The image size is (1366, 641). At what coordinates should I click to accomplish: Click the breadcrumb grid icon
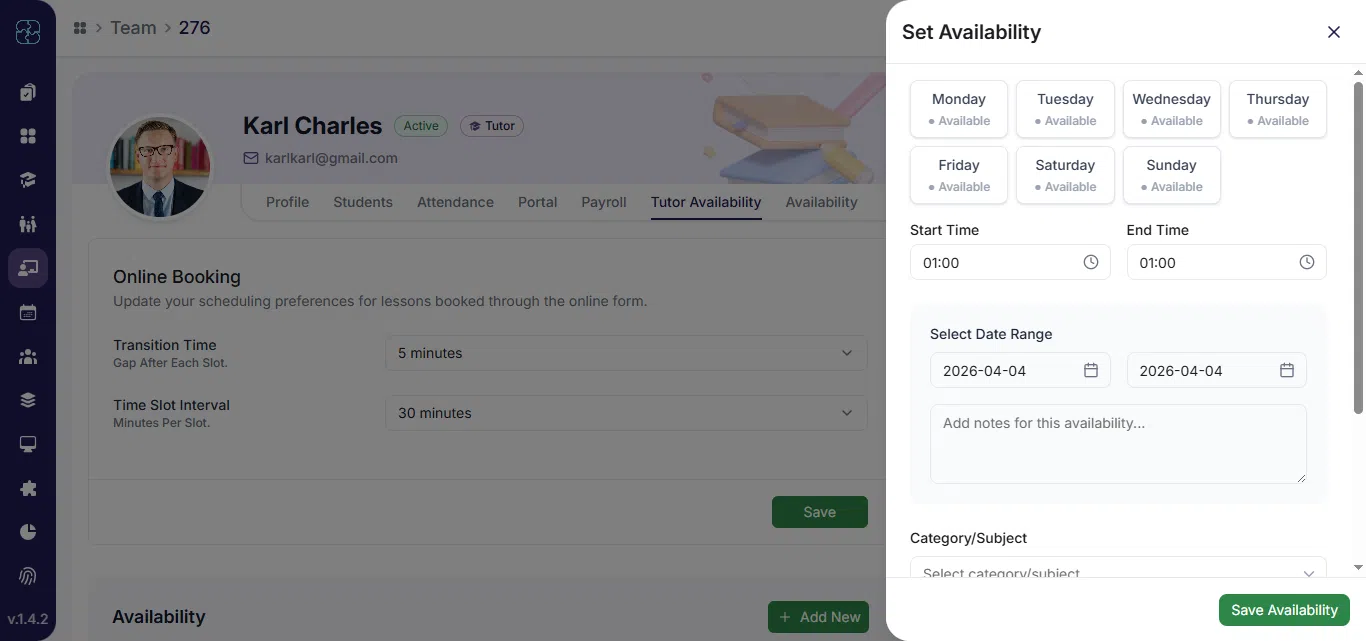point(80,28)
